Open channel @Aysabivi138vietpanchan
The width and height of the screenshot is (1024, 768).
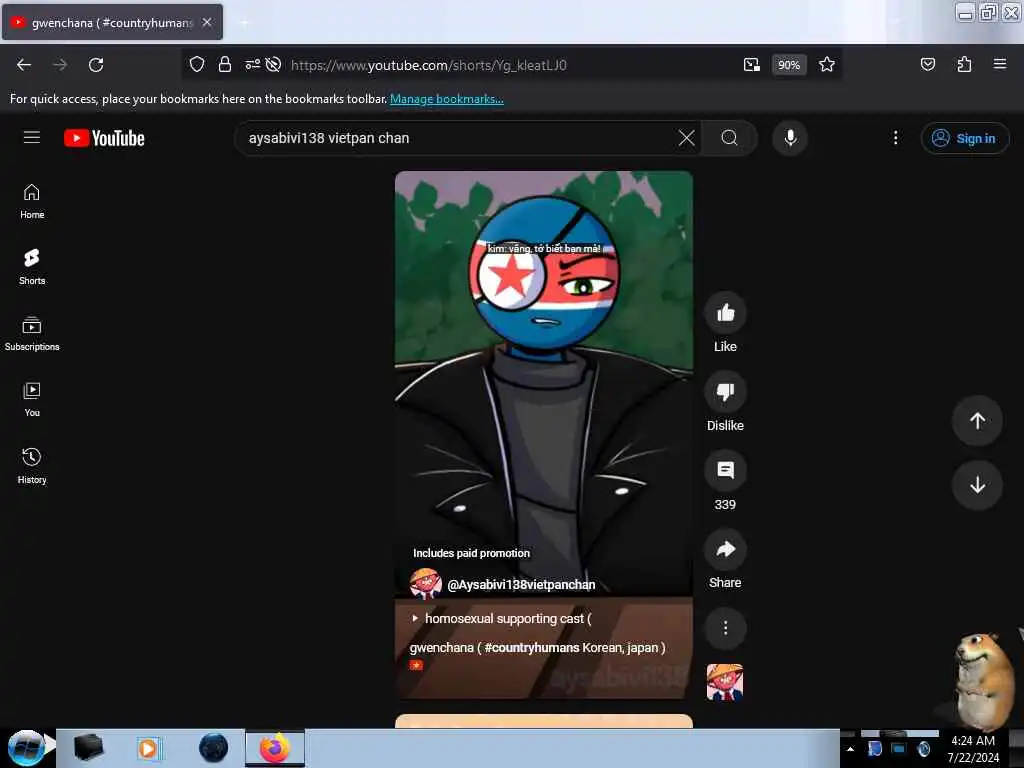521,584
